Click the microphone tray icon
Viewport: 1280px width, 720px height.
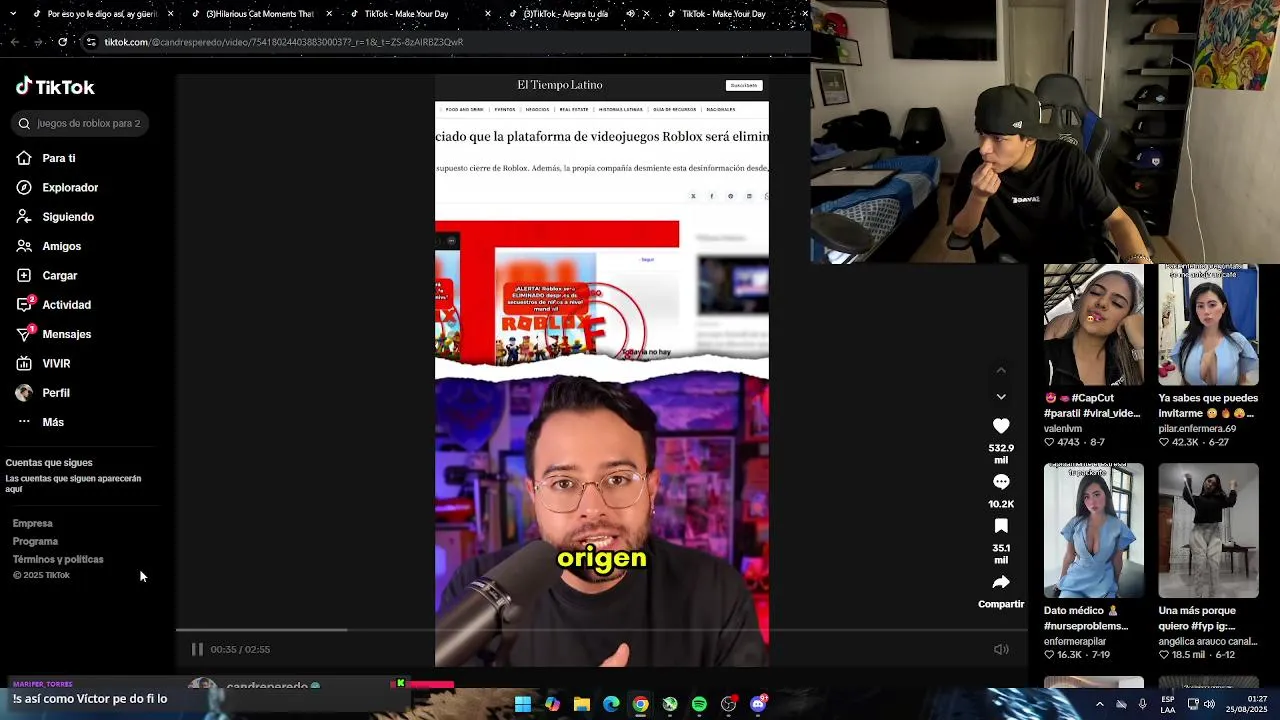[x=1142, y=704]
